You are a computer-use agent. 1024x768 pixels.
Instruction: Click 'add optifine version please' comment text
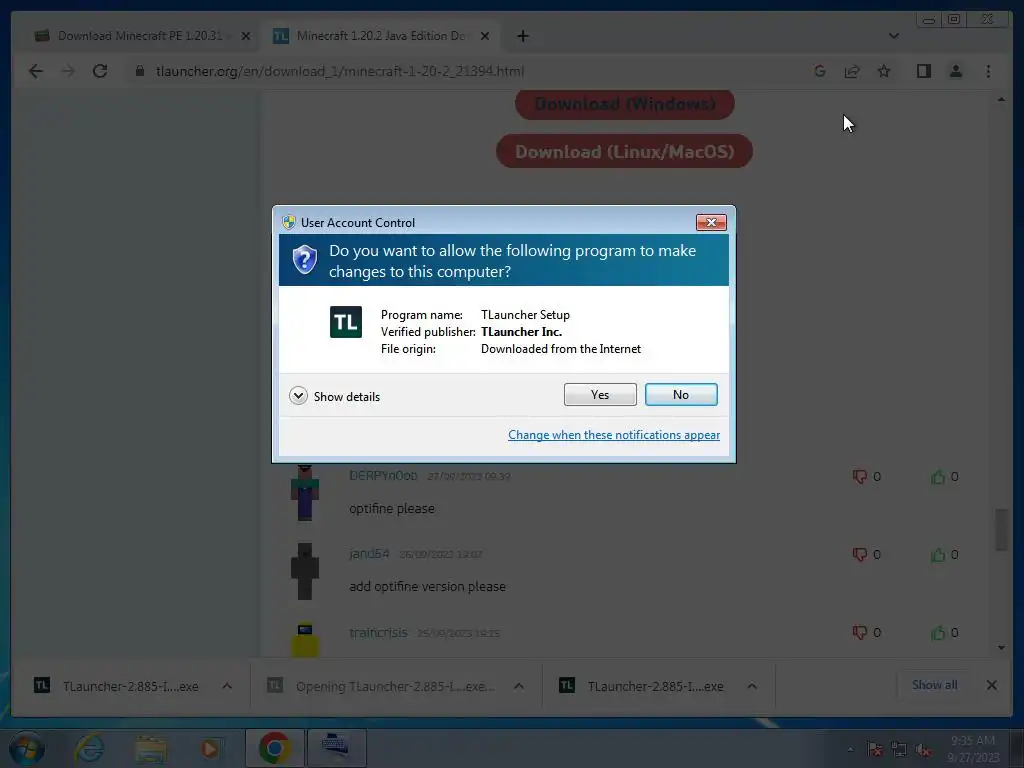(427, 586)
